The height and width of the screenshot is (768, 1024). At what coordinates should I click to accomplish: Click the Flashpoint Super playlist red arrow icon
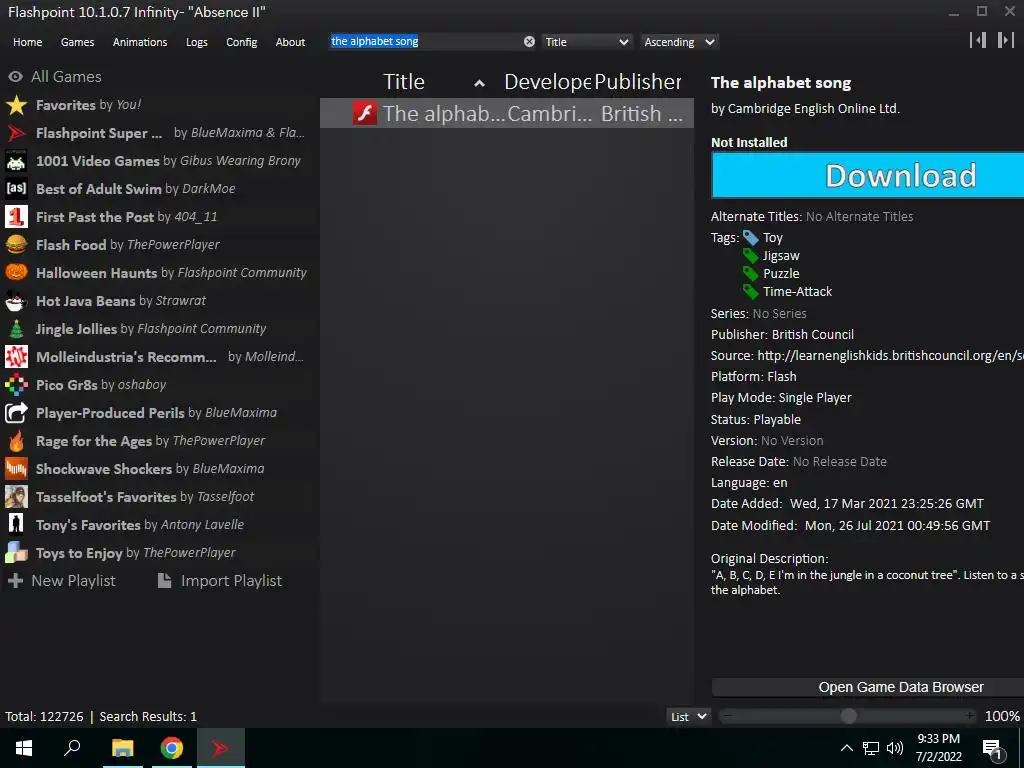click(x=16, y=133)
